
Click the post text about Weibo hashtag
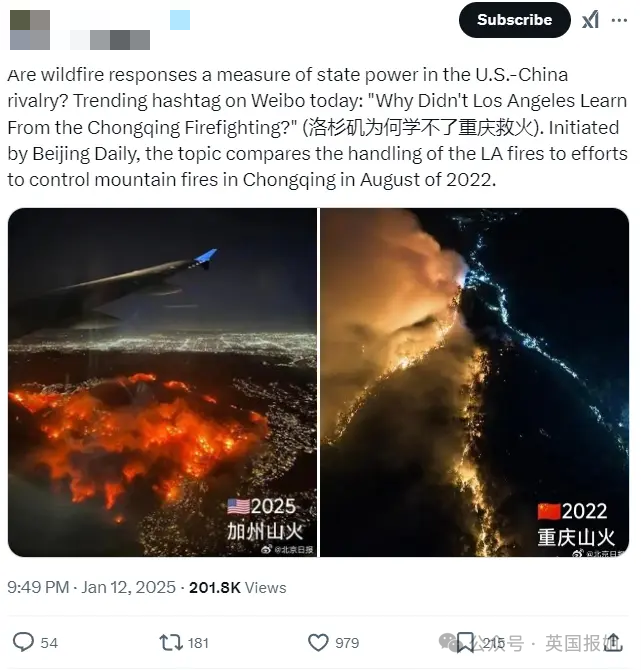317,127
